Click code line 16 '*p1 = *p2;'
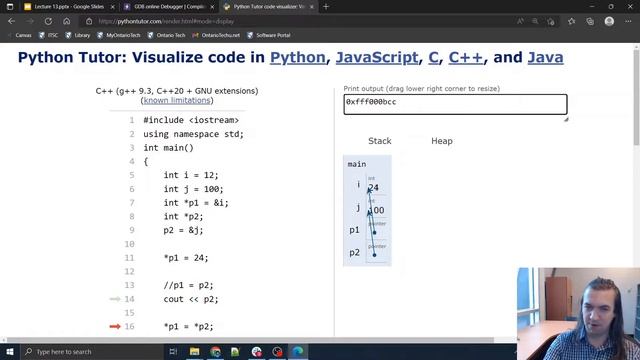Image resolution: width=640 pixels, height=360 pixels. (188, 327)
